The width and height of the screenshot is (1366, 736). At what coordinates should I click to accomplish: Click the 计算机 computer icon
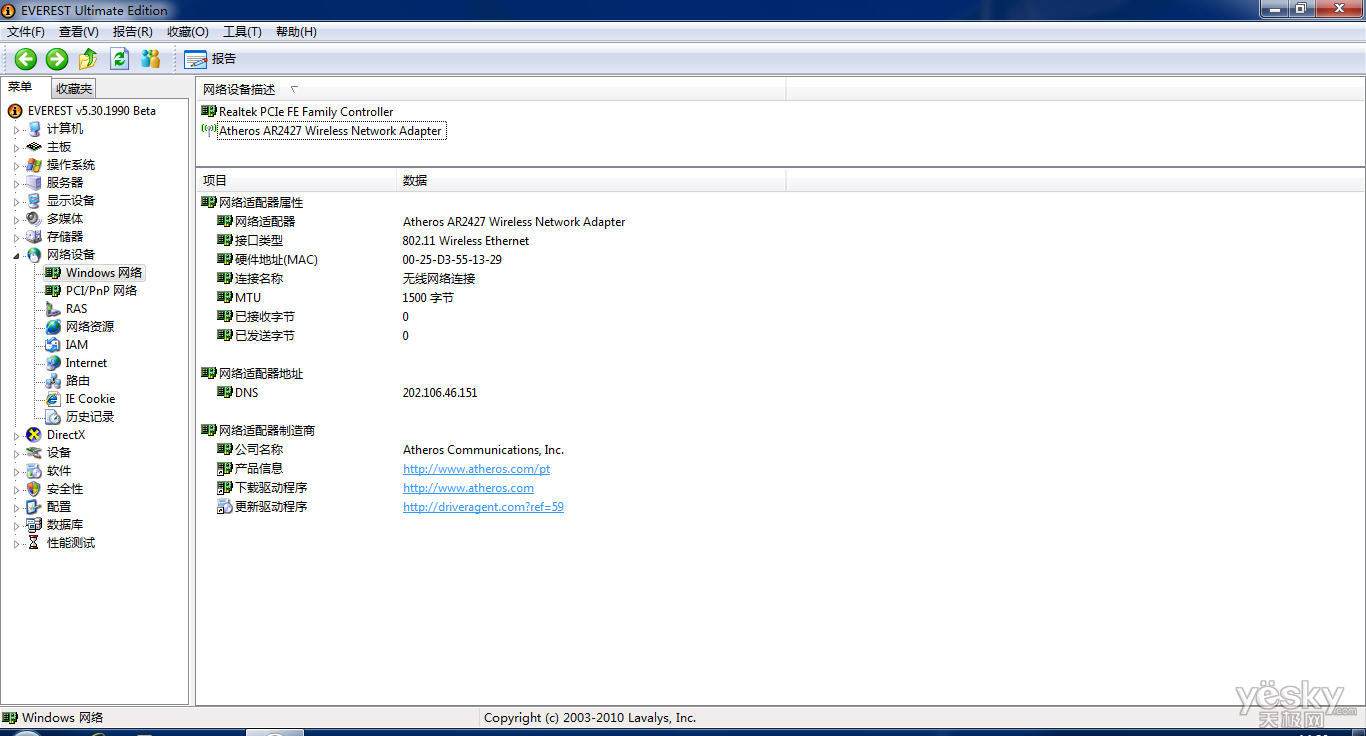[34, 129]
